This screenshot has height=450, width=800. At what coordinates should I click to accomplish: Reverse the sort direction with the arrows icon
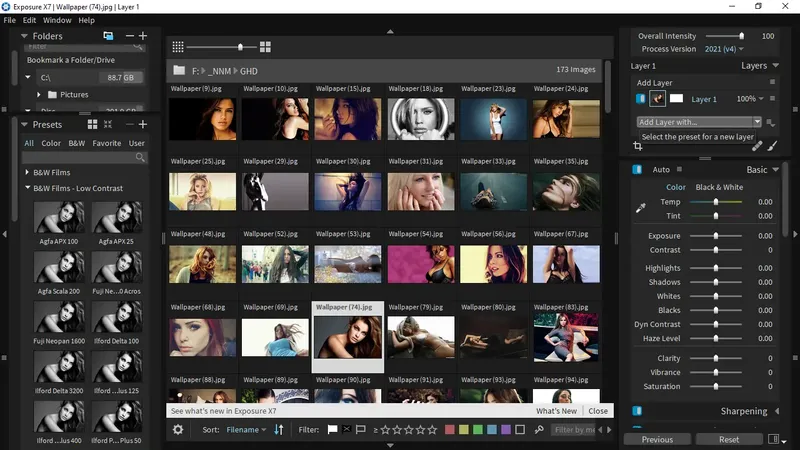[x=279, y=430]
